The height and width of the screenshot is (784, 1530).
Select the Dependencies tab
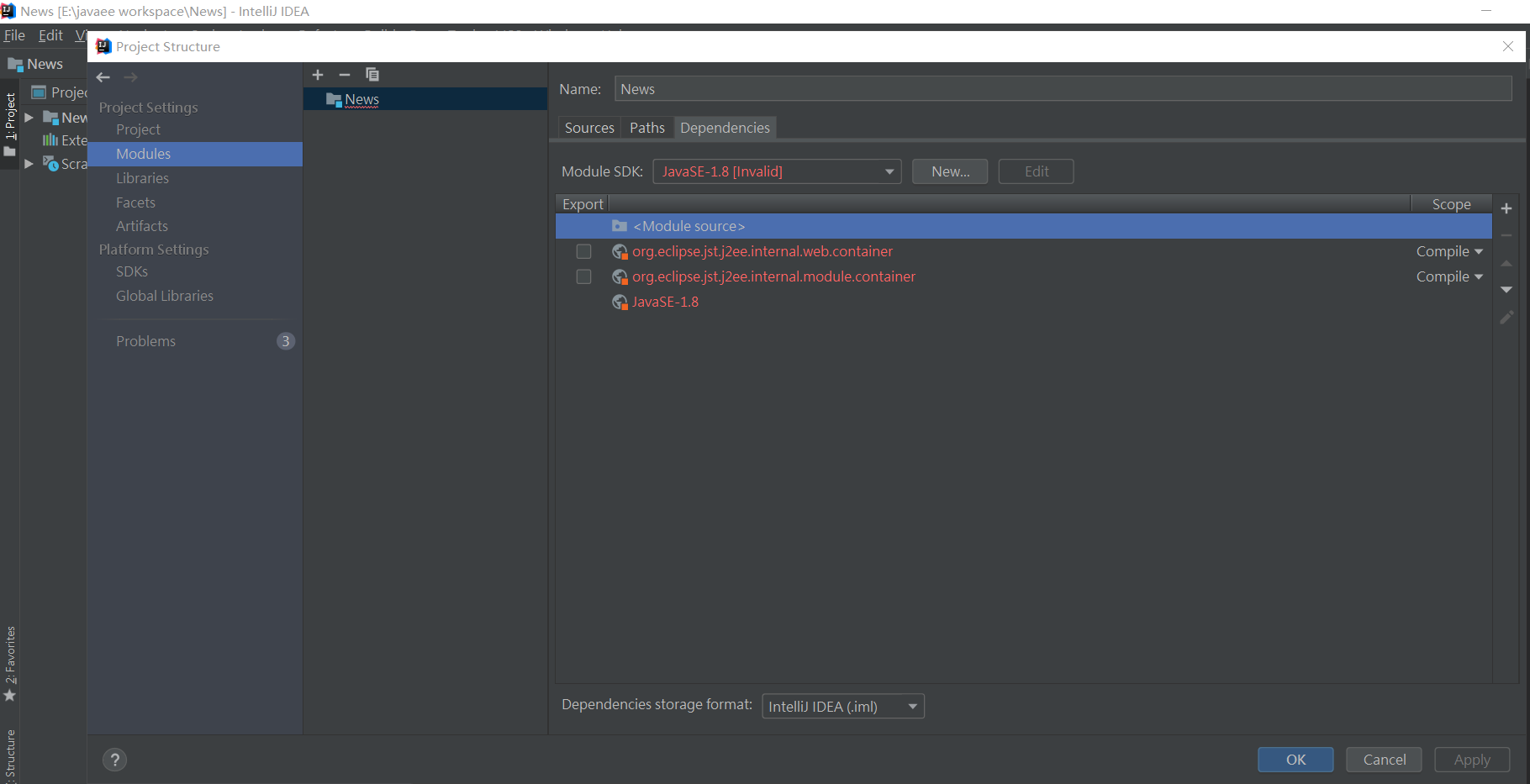click(x=725, y=128)
